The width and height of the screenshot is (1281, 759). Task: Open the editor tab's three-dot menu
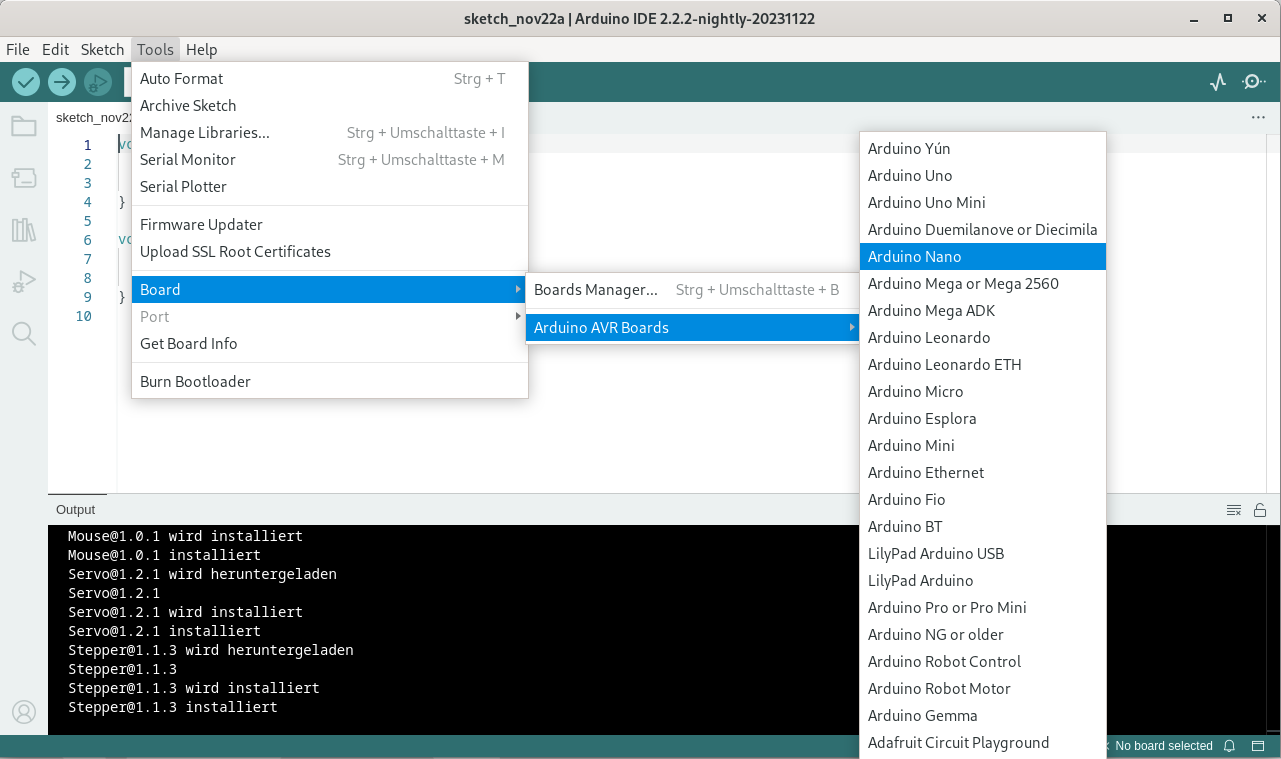[1258, 118]
